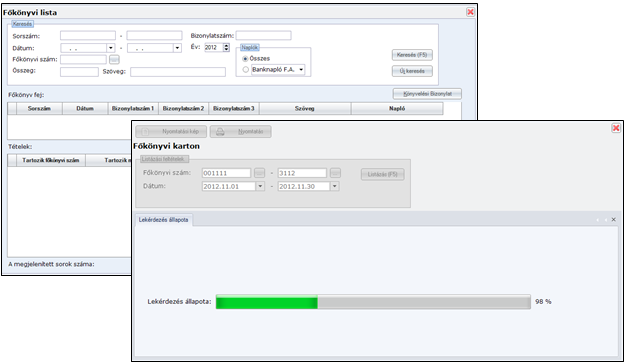Screen dimensions: 626x364
Task: Click the Bizonylatszám 2 column header
Action: 183,109
